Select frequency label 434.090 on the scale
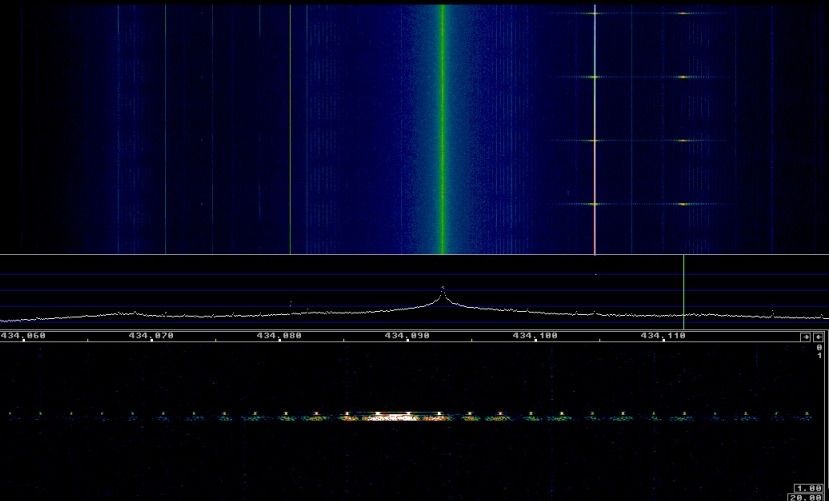 point(407,336)
